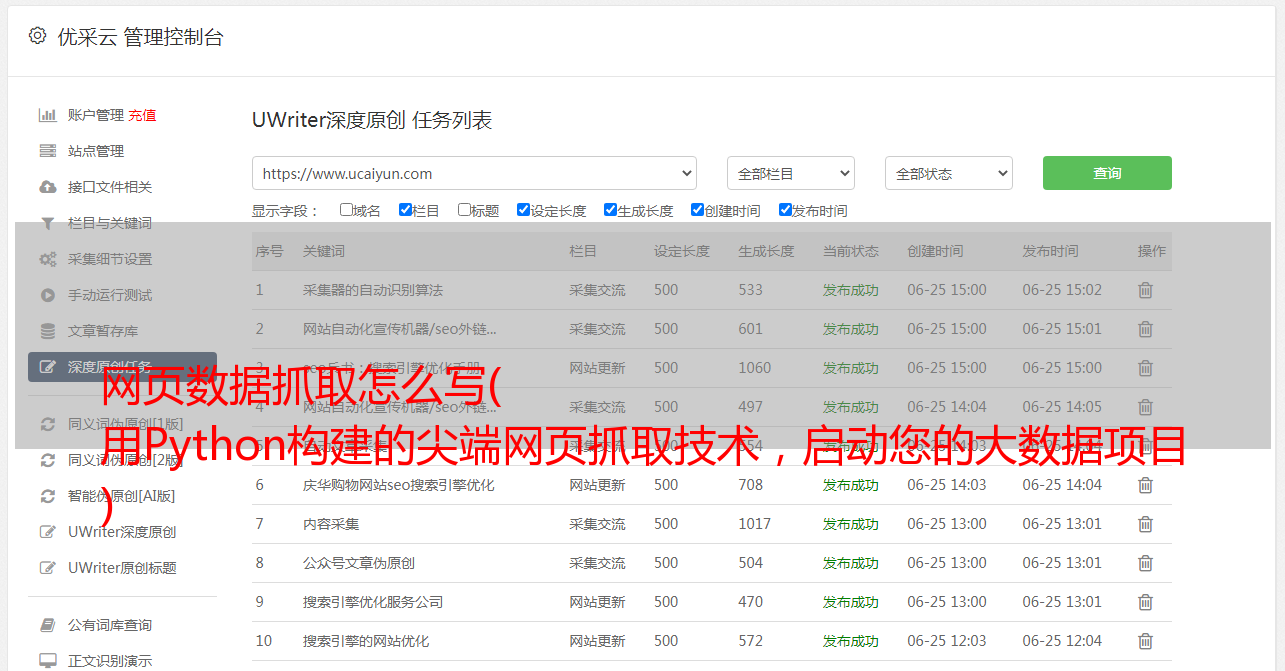The height and width of the screenshot is (671, 1285).
Task: Delete task 10 搜索引擎的网站优化 via trash icon
Action: (x=1145, y=641)
